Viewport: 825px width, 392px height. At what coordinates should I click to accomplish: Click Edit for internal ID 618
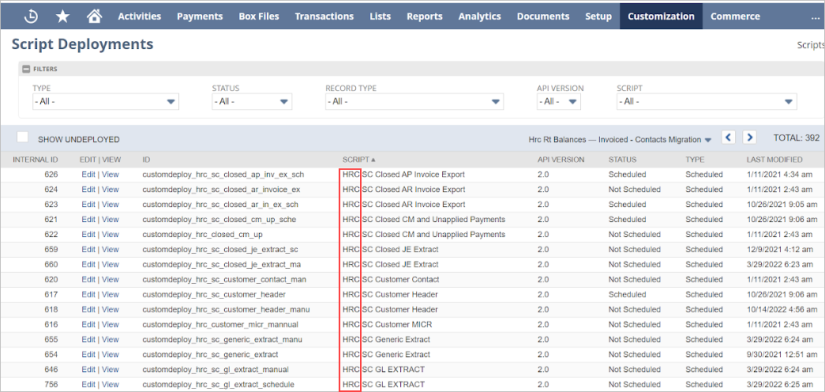(88, 309)
